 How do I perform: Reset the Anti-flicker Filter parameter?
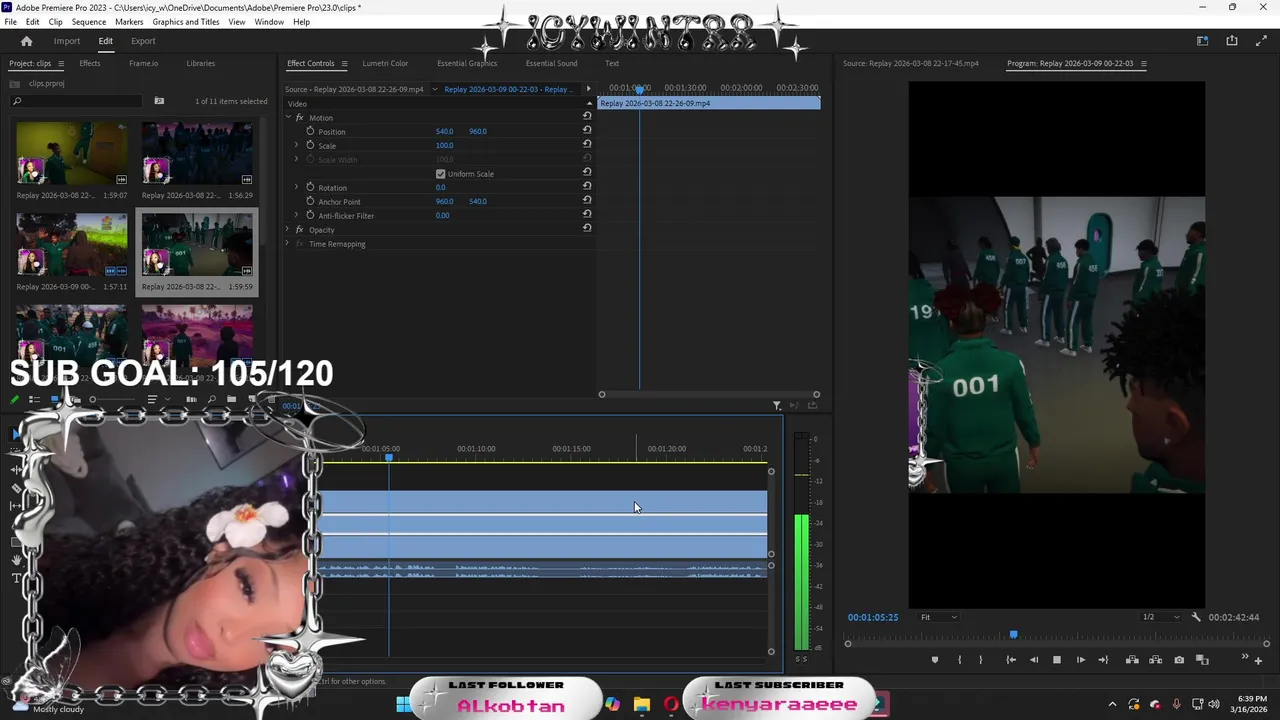[587, 215]
